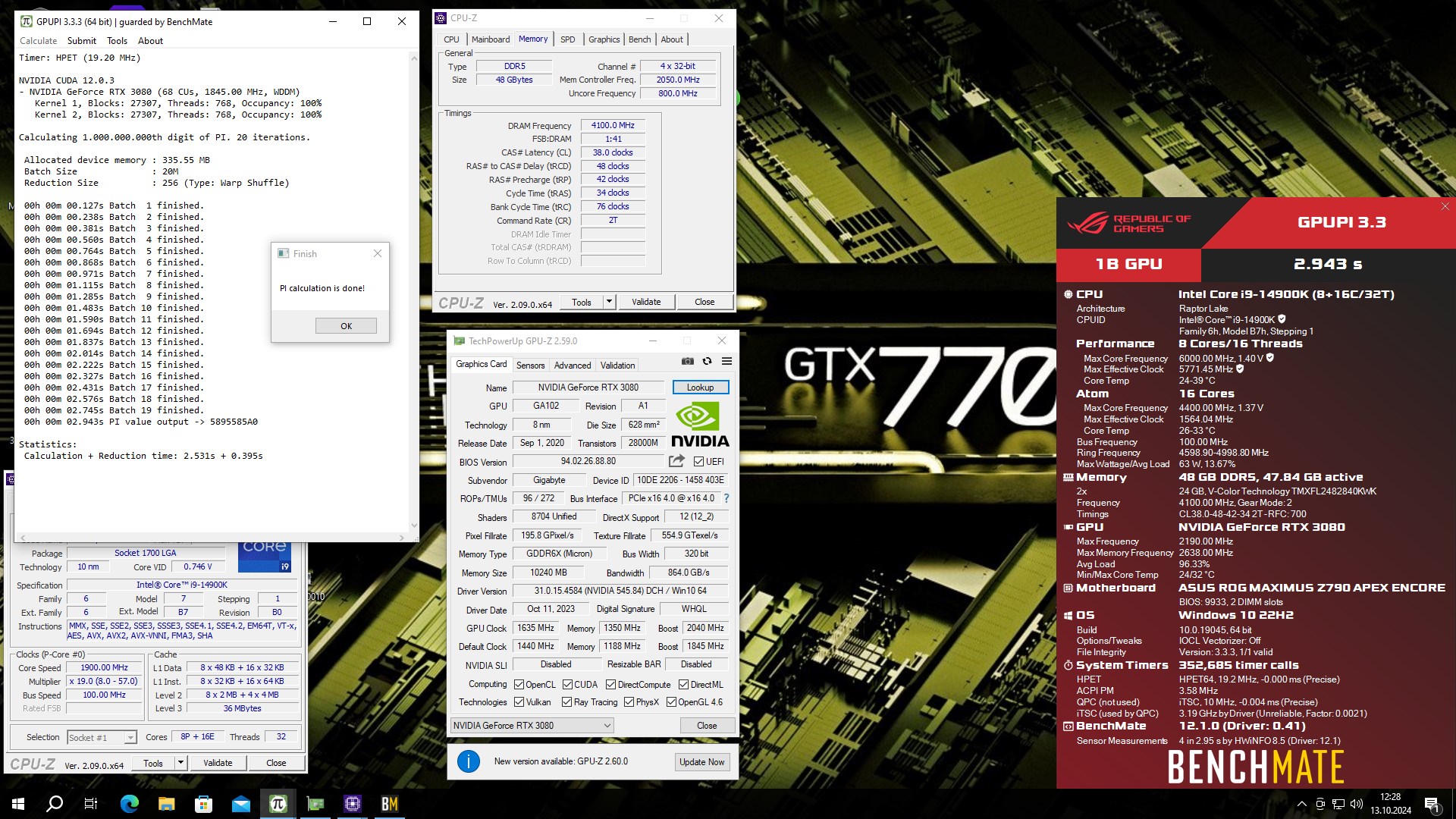Click the GPUPI vertical scrollbar down arrow

tap(414, 525)
